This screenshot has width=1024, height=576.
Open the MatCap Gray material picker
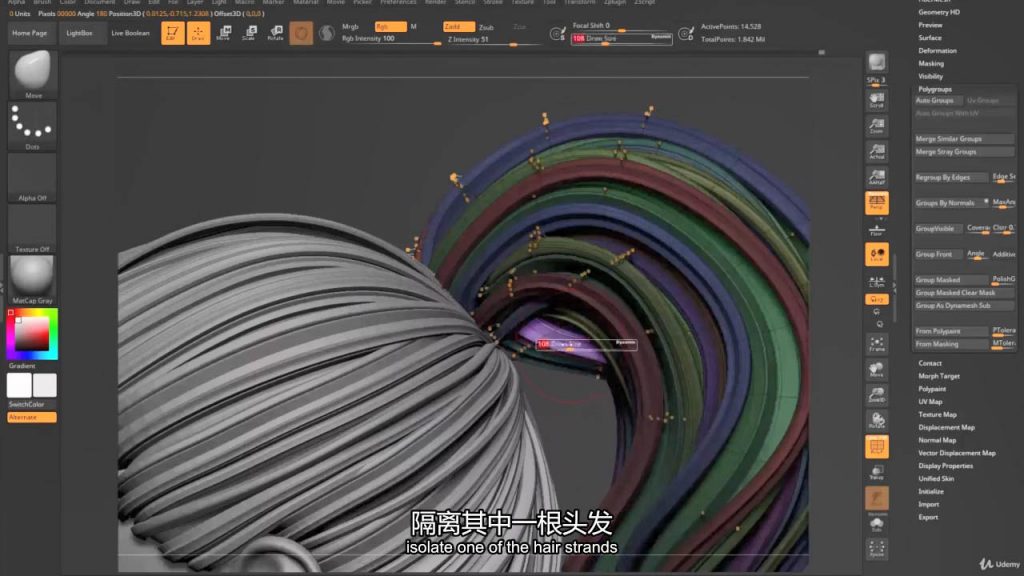click(32, 279)
